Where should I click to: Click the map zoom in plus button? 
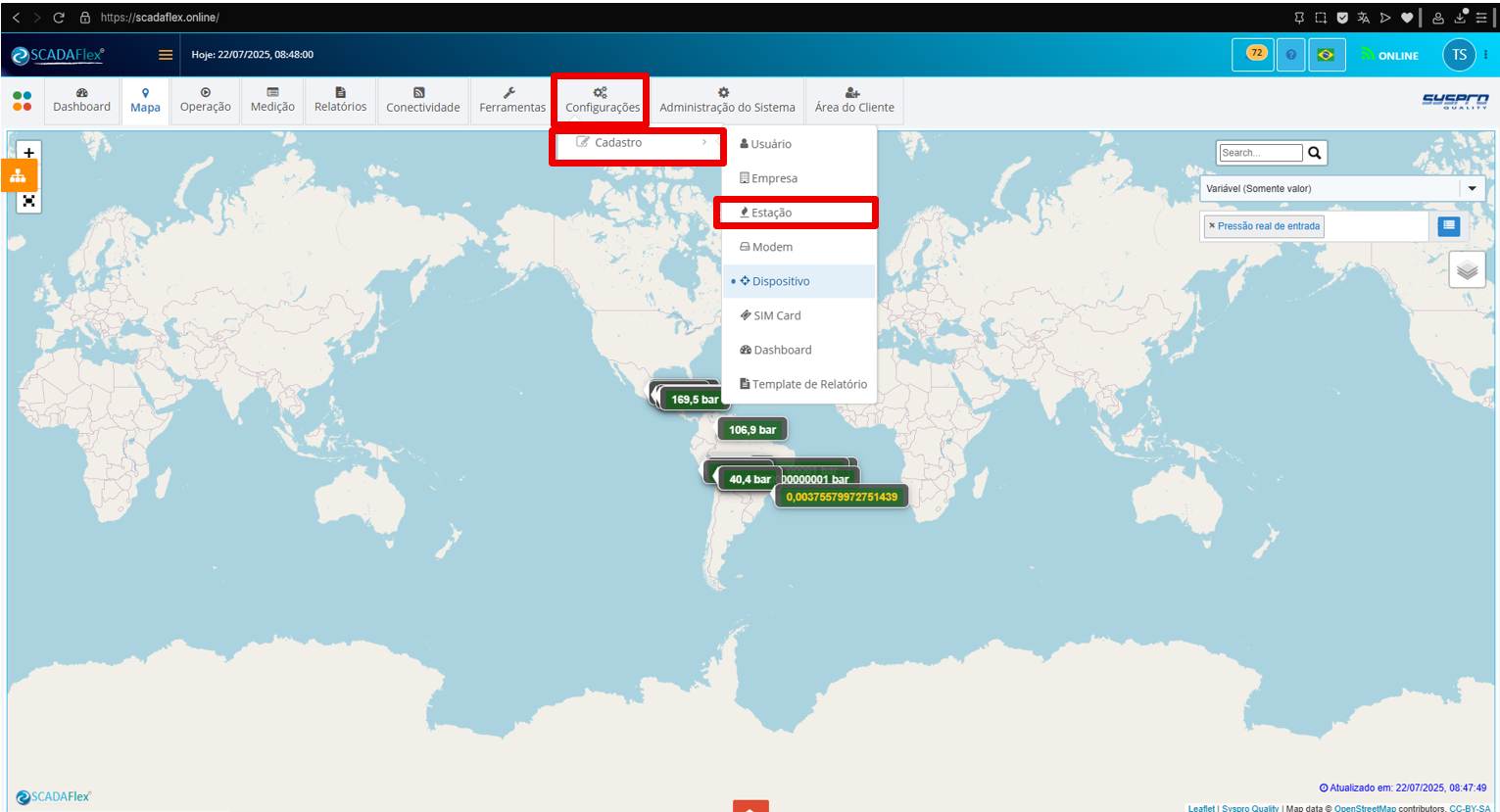(29, 153)
